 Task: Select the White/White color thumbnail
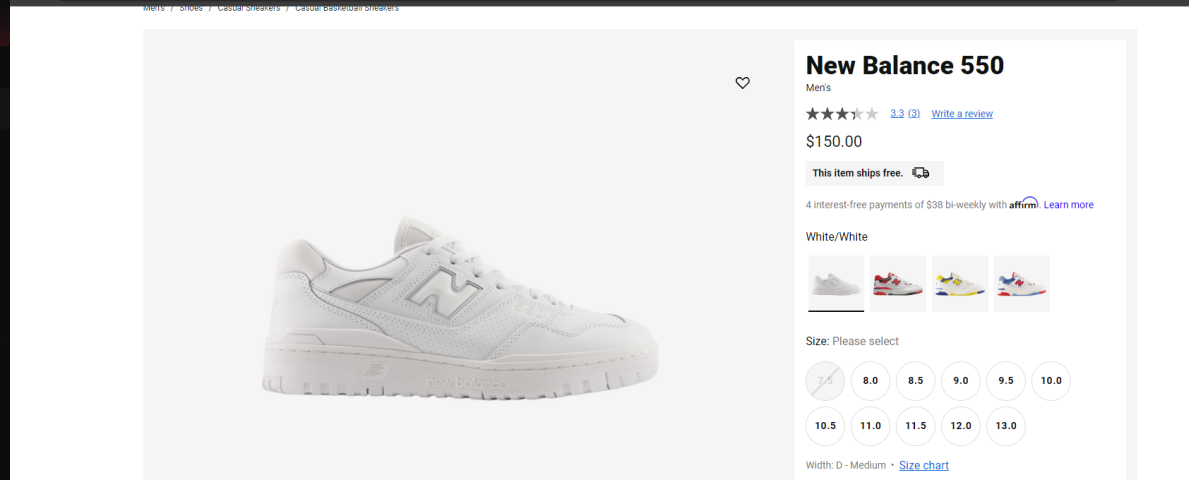[x=836, y=283]
